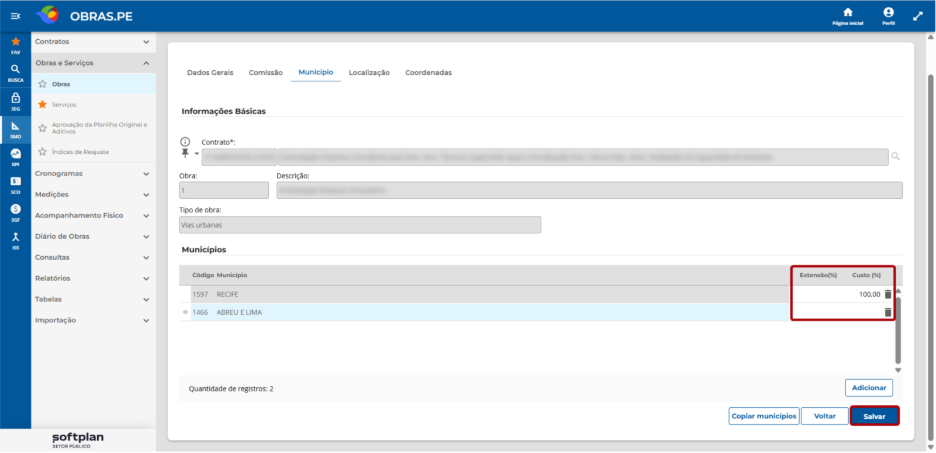Delete the RECIFE row with trash icon
Image resolution: width=936 pixels, height=453 pixels.
pos(888,294)
